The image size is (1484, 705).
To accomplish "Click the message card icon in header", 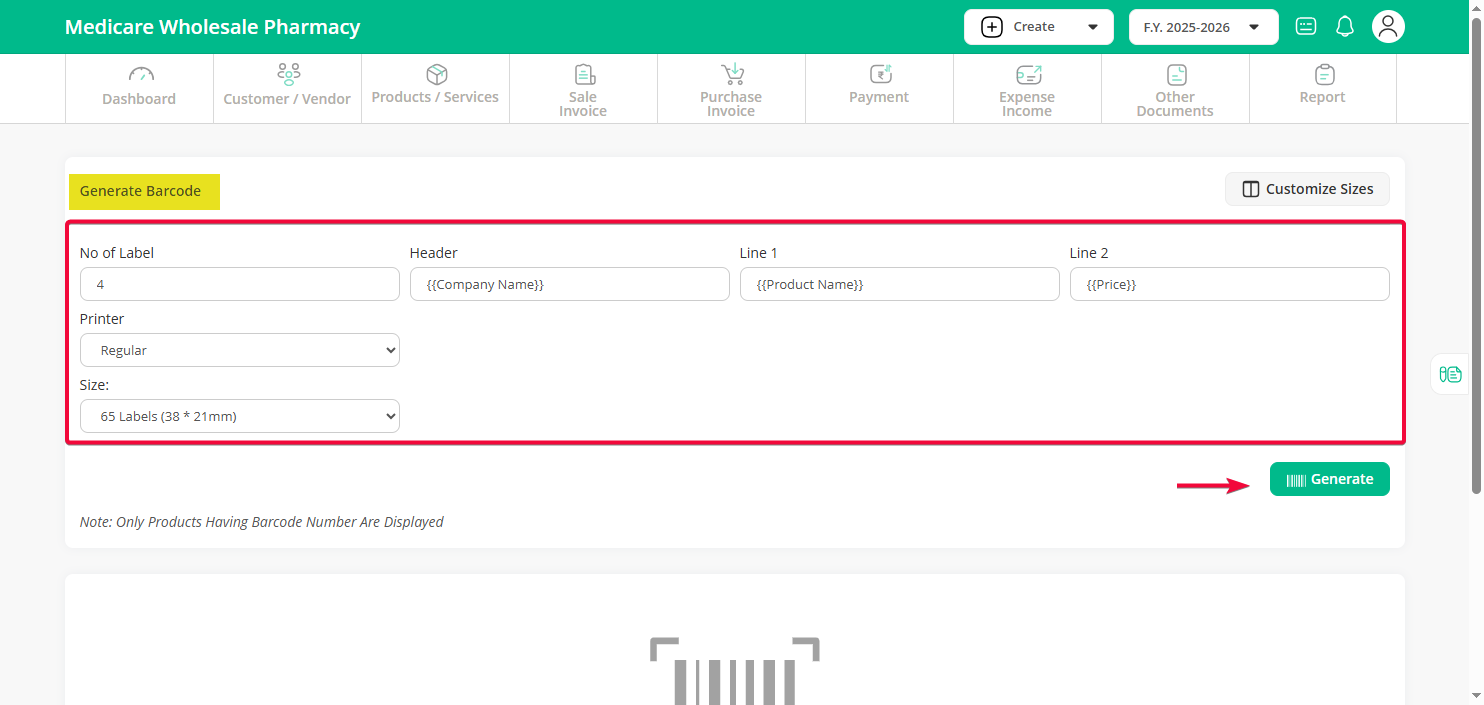I will (1305, 27).
